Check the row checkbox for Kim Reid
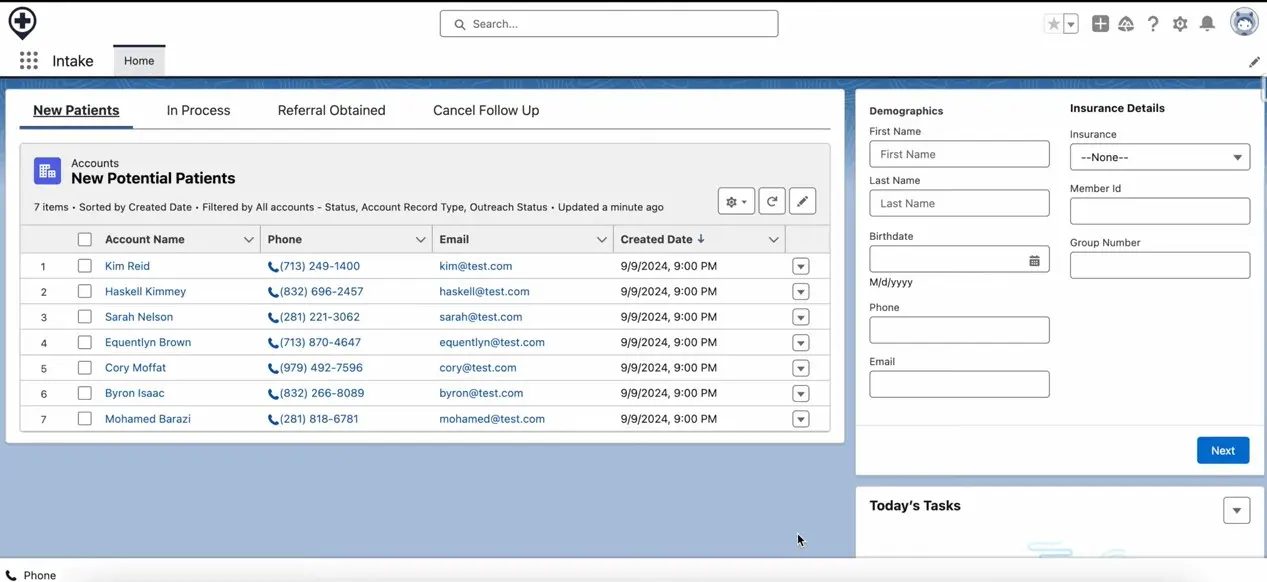Viewport: 1267px width, 582px height. click(x=85, y=266)
